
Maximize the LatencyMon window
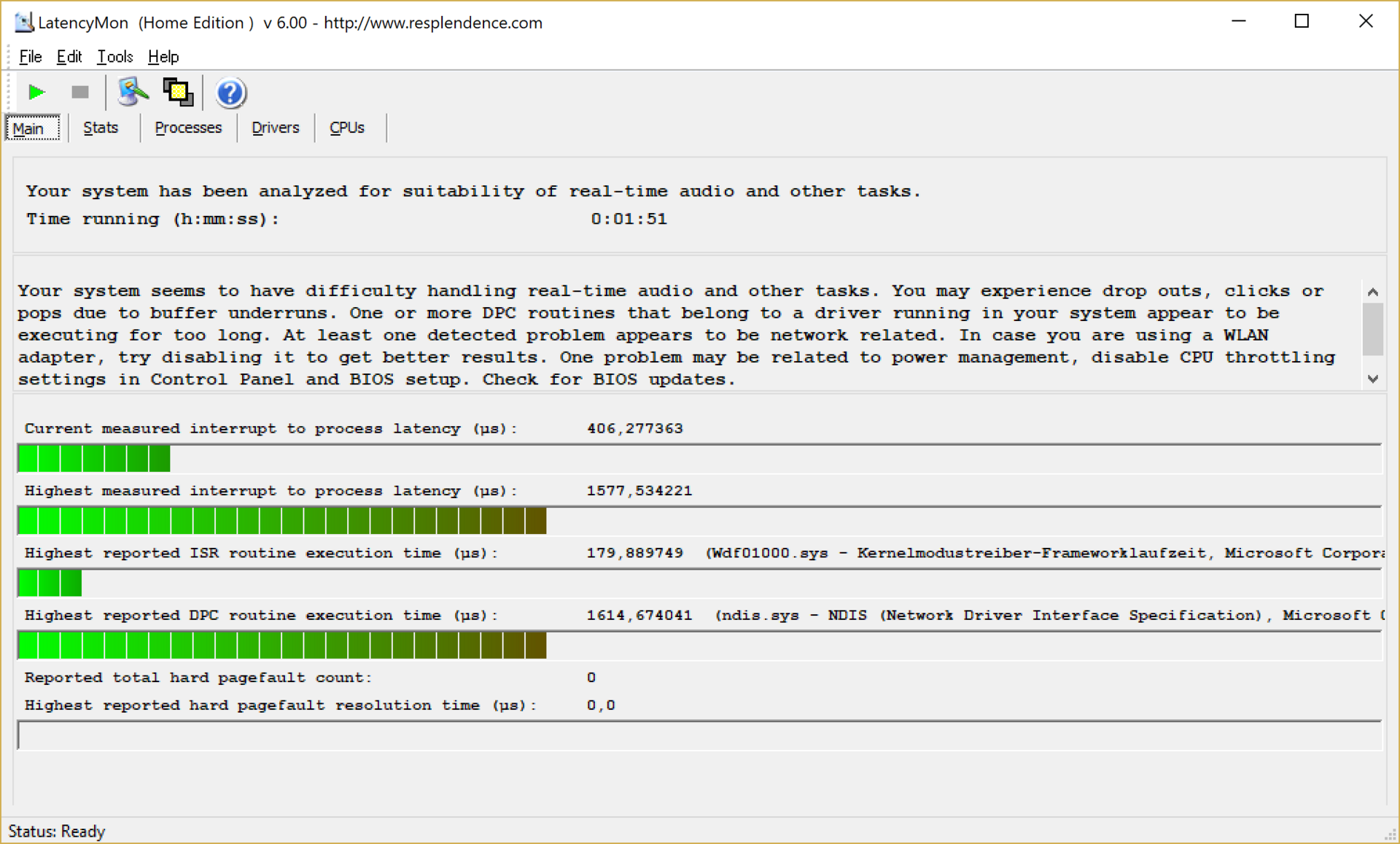[1302, 22]
